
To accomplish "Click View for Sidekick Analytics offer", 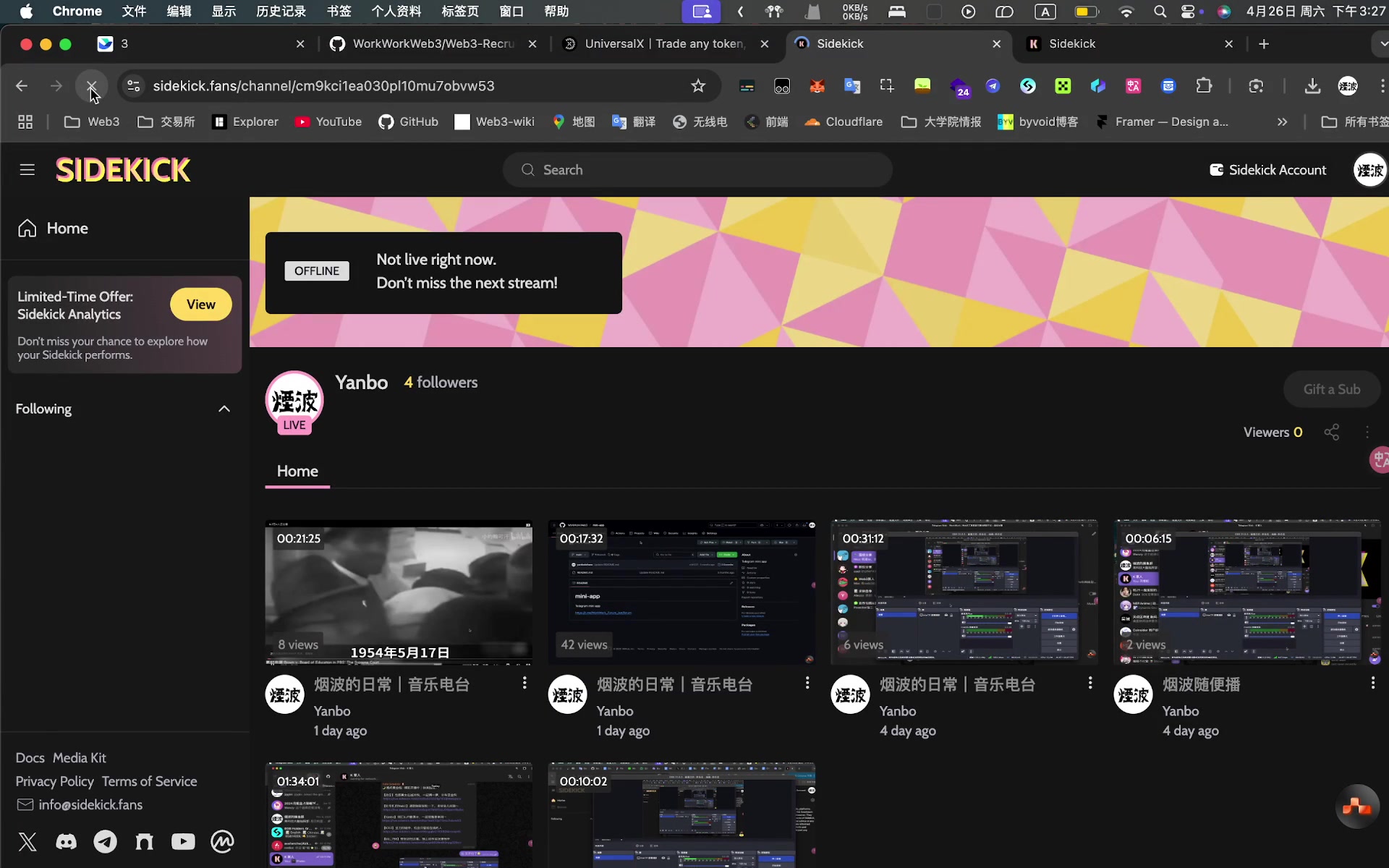I will click(200, 305).
